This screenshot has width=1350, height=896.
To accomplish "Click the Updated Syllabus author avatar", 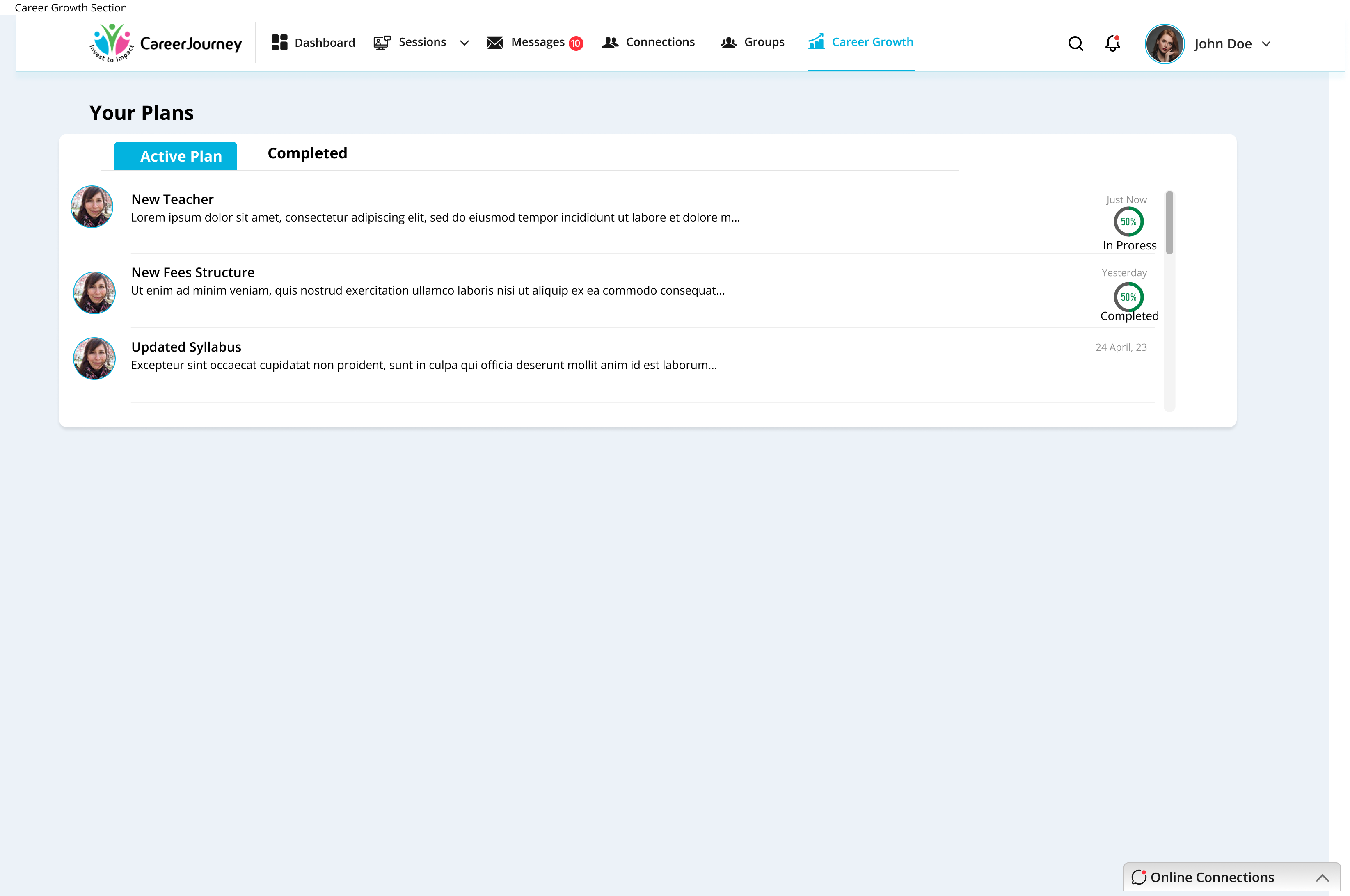I will tap(94, 358).
